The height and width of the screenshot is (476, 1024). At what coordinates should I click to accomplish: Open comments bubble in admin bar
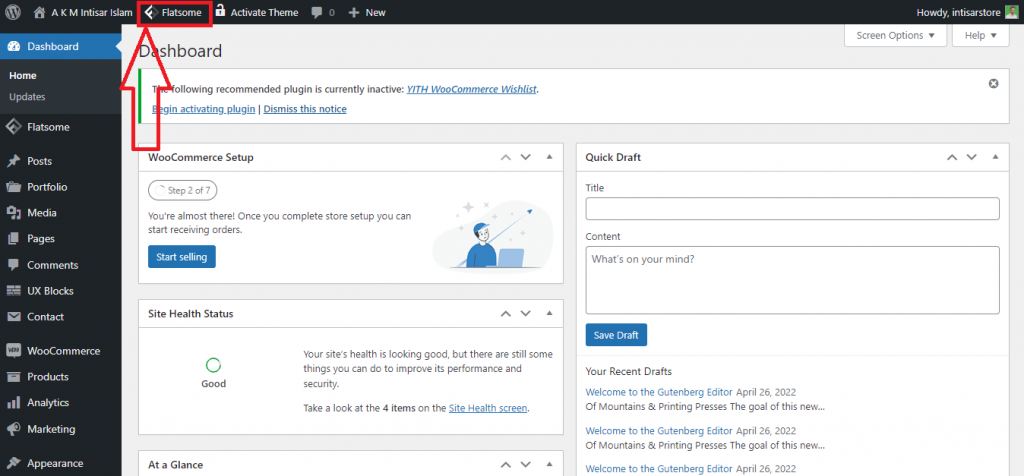click(x=323, y=12)
